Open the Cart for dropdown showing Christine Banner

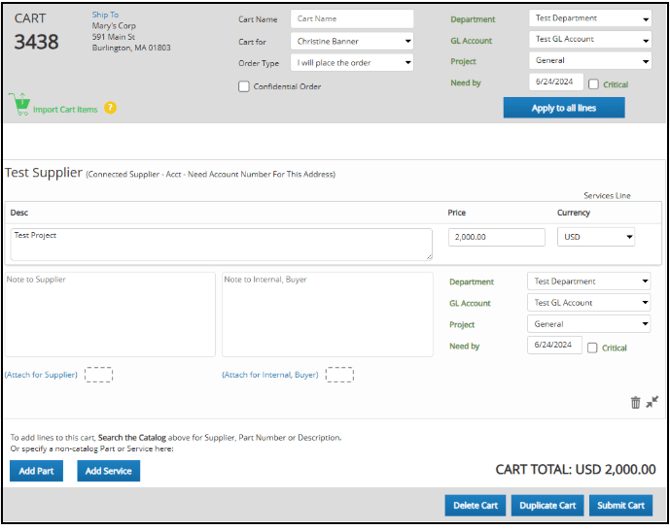pyautogui.click(x=352, y=41)
